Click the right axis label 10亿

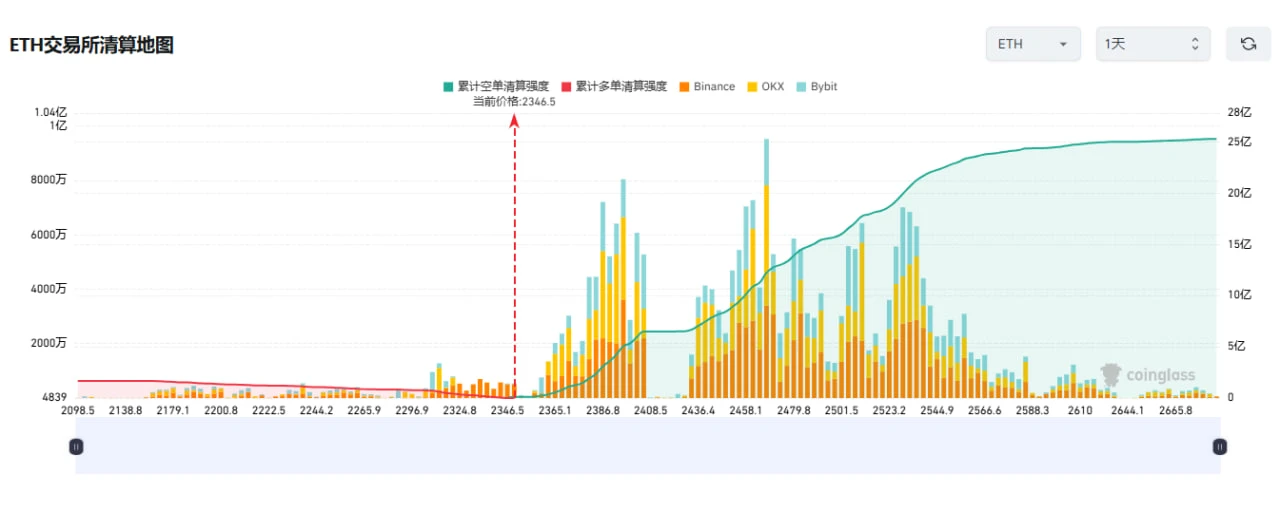[x=1237, y=295]
